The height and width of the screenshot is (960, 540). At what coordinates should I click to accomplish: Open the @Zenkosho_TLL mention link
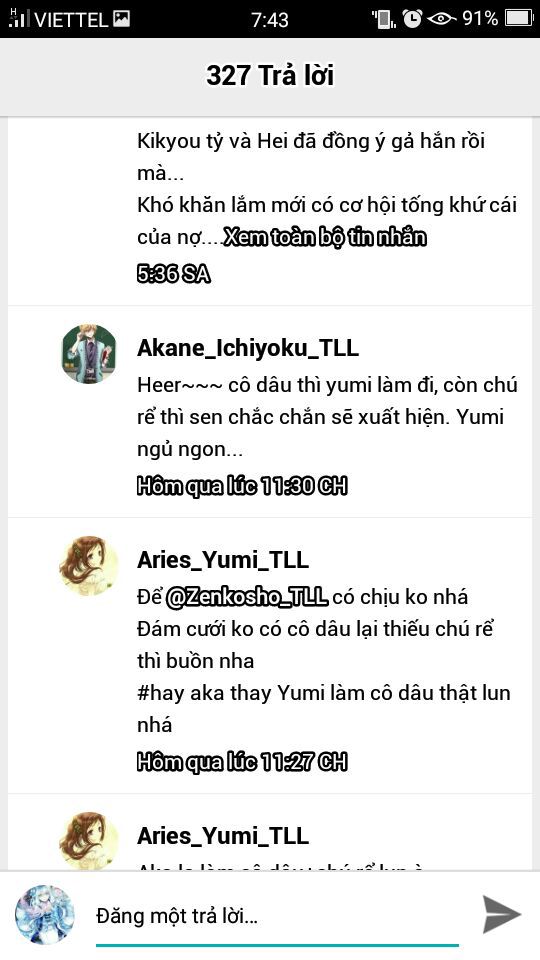[247, 596]
